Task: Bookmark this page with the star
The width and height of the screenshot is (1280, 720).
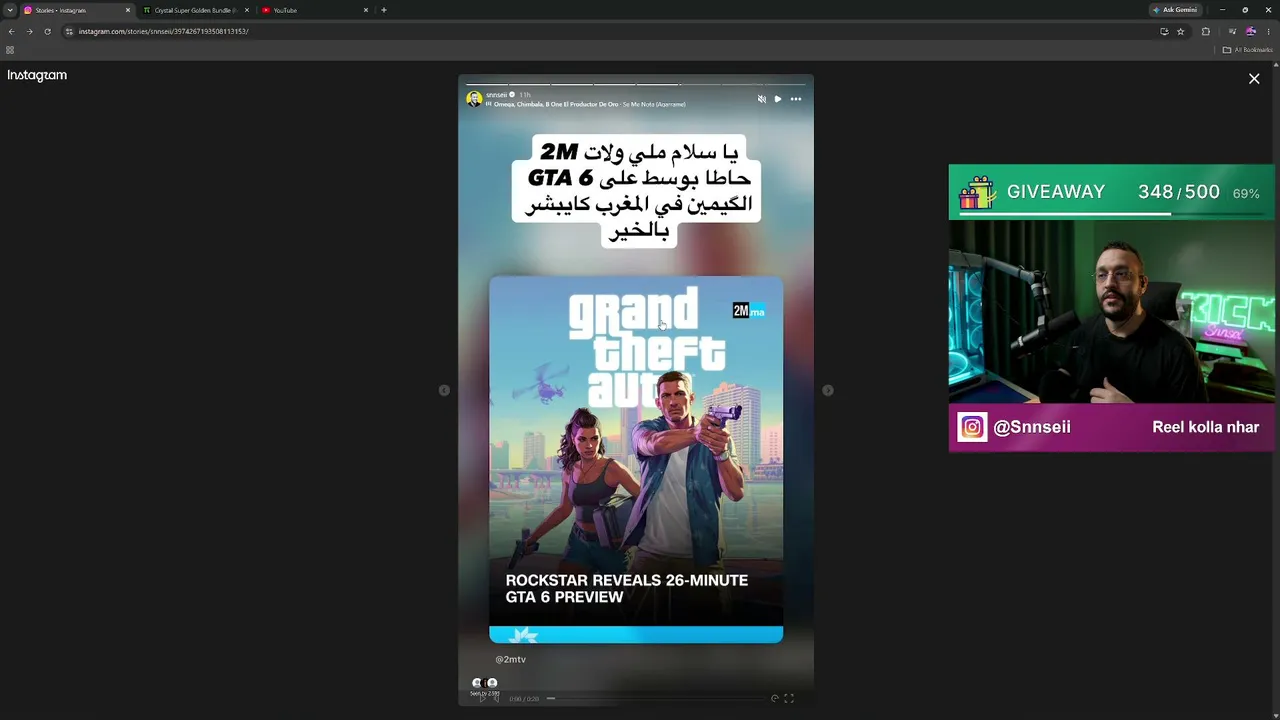Action: (1180, 31)
